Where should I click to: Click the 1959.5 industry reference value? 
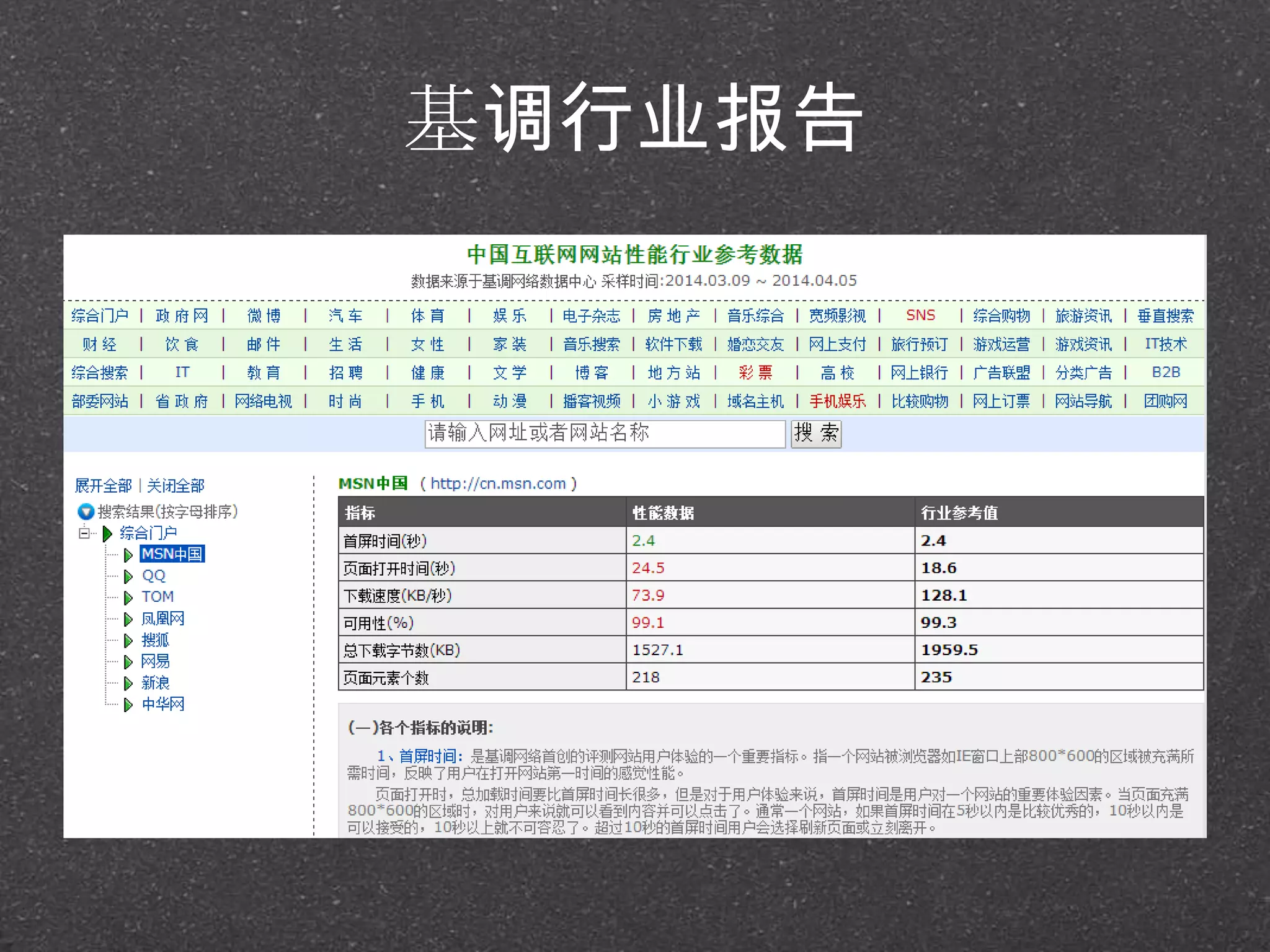coord(949,650)
